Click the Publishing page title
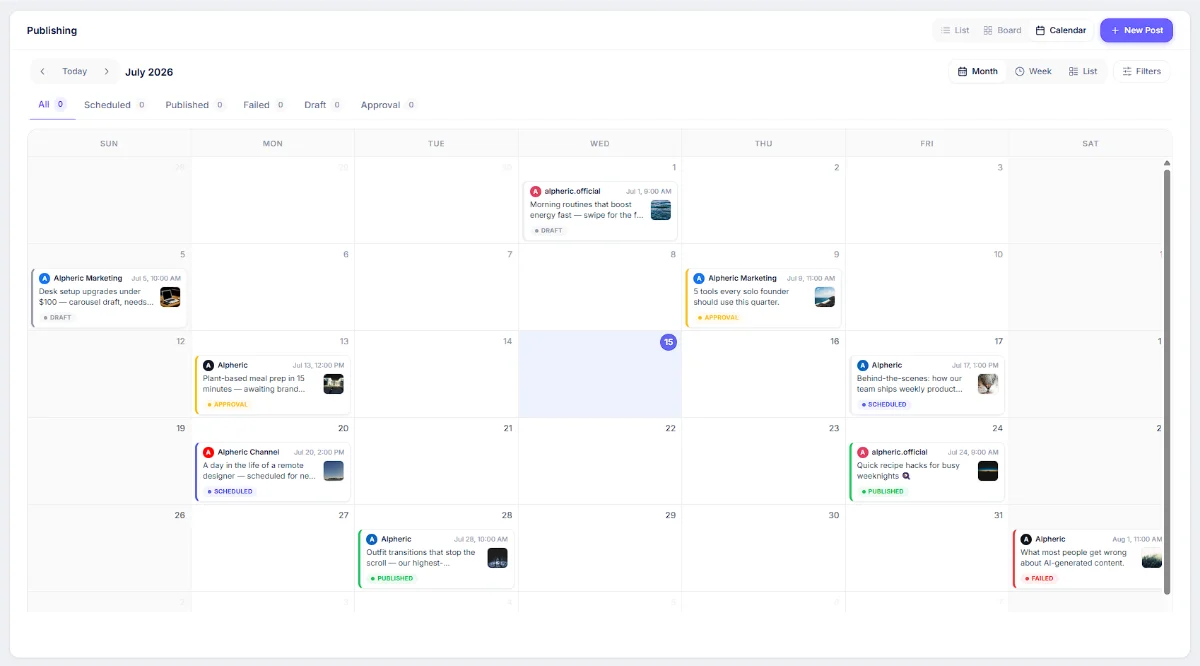1200x666 pixels. coord(52,31)
